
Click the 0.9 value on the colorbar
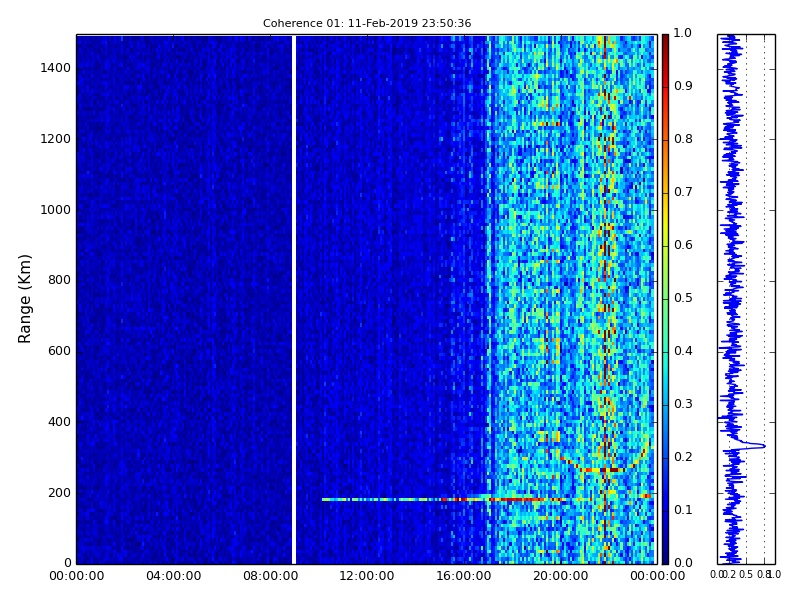(x=683, y=86)
